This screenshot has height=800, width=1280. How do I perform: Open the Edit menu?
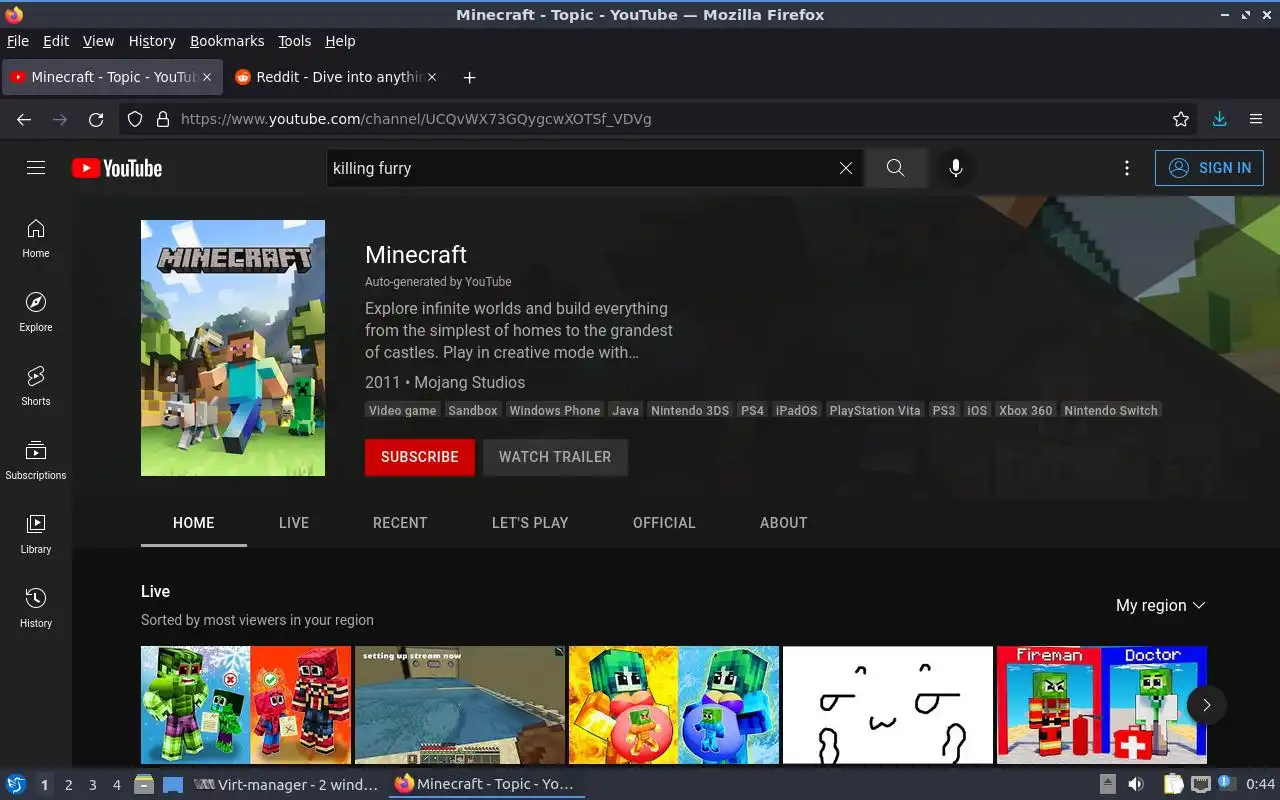click(x=55, y=41)
